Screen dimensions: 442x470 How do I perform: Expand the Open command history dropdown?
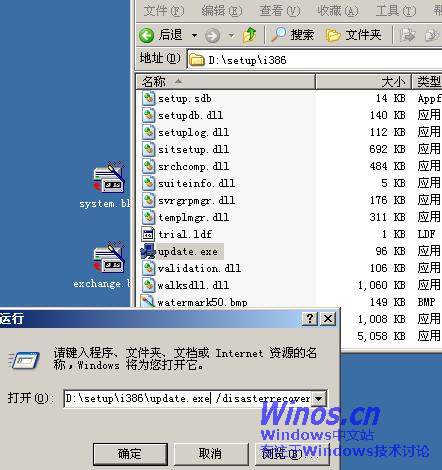click(319, 398)
